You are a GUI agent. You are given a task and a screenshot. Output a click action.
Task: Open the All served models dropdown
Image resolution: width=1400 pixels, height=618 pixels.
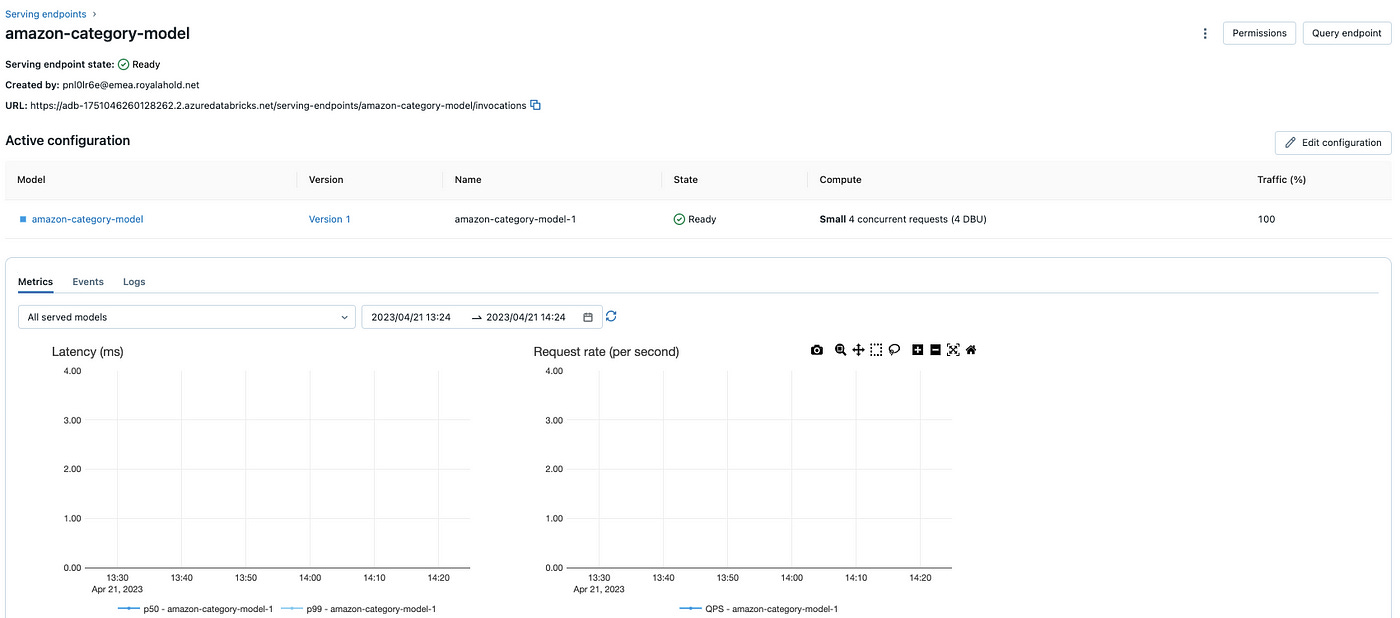tap(186, 317)
